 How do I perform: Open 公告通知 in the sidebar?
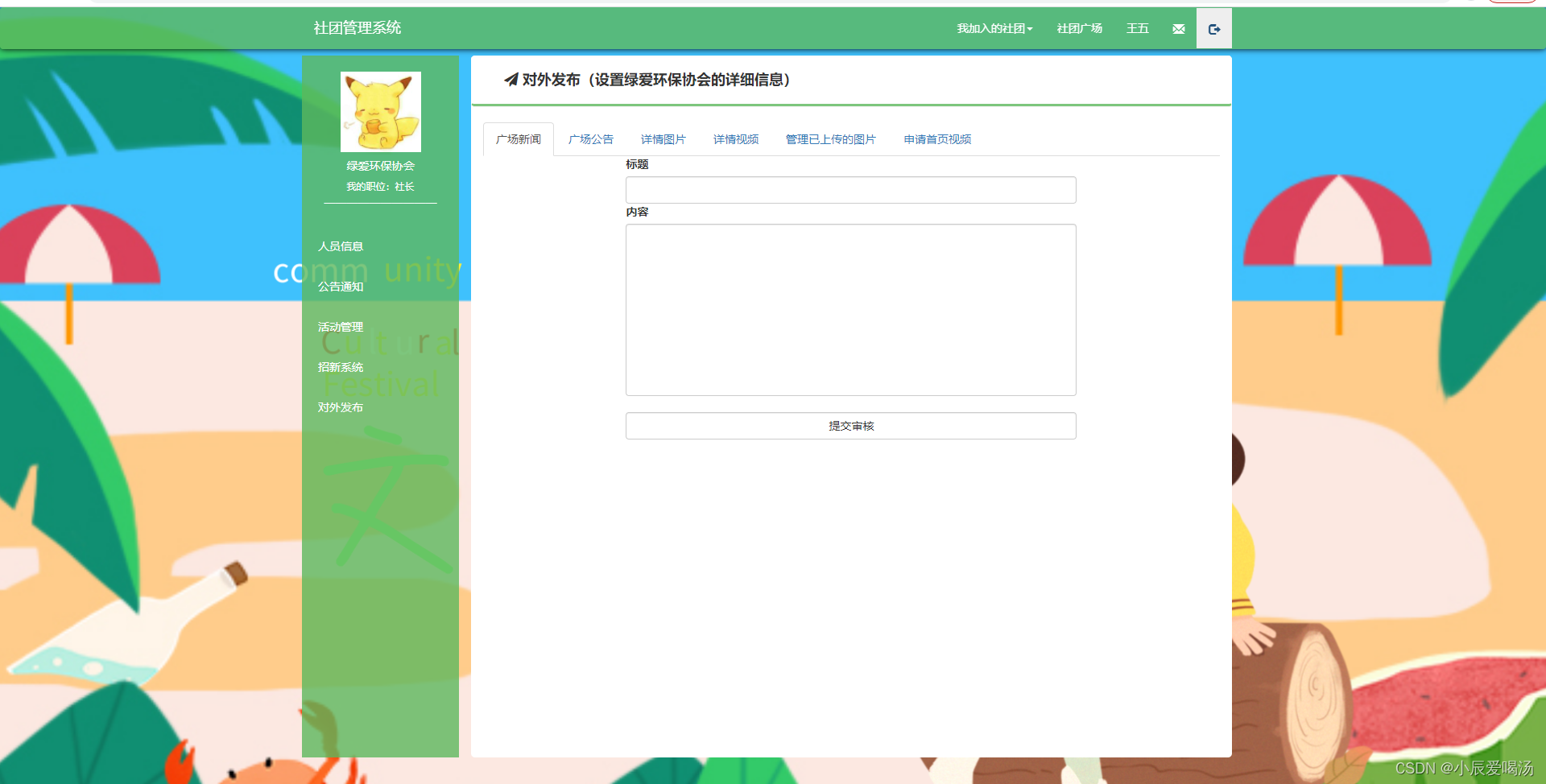point(341,287)
